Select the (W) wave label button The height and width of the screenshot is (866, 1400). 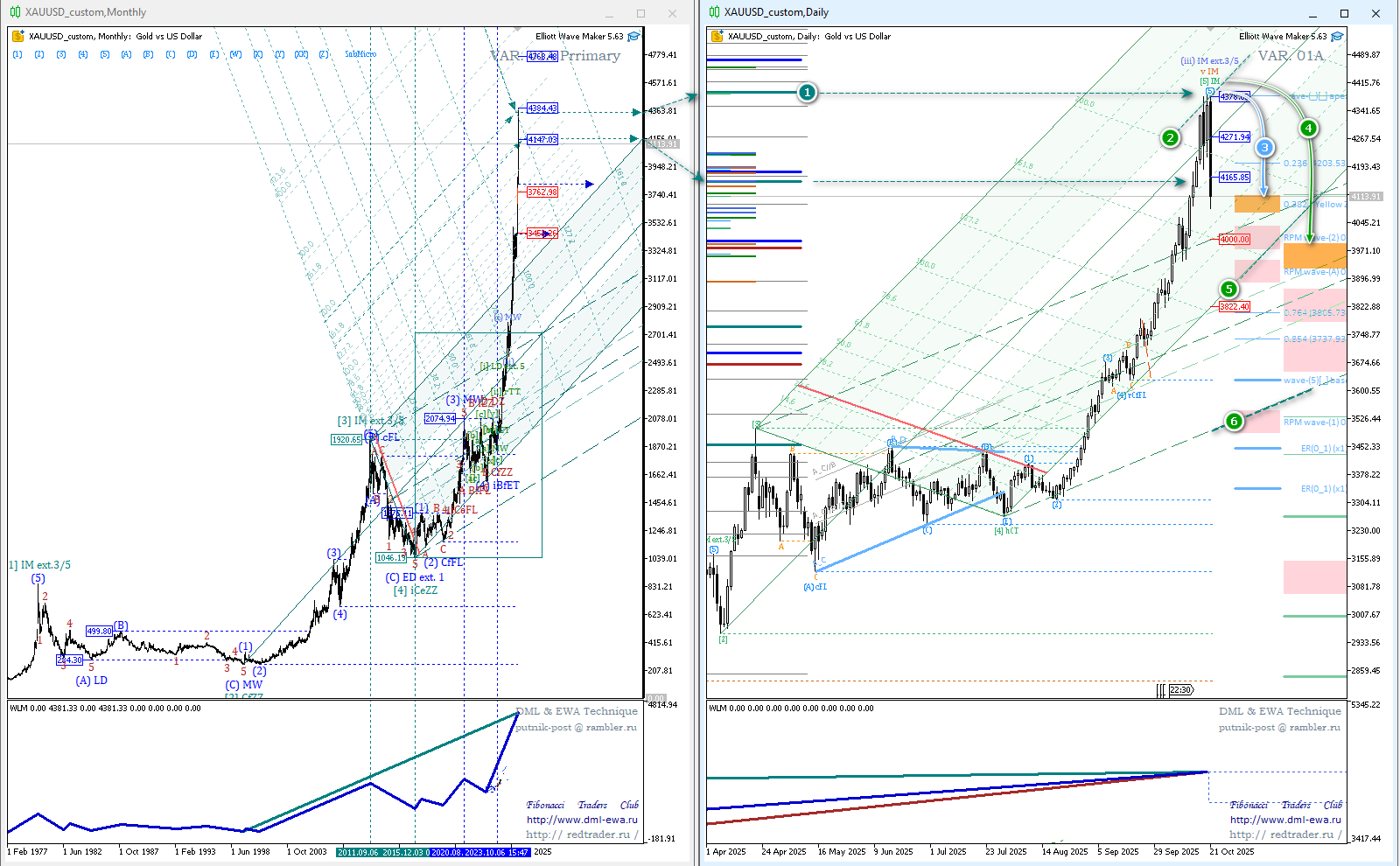pos(235,54)
